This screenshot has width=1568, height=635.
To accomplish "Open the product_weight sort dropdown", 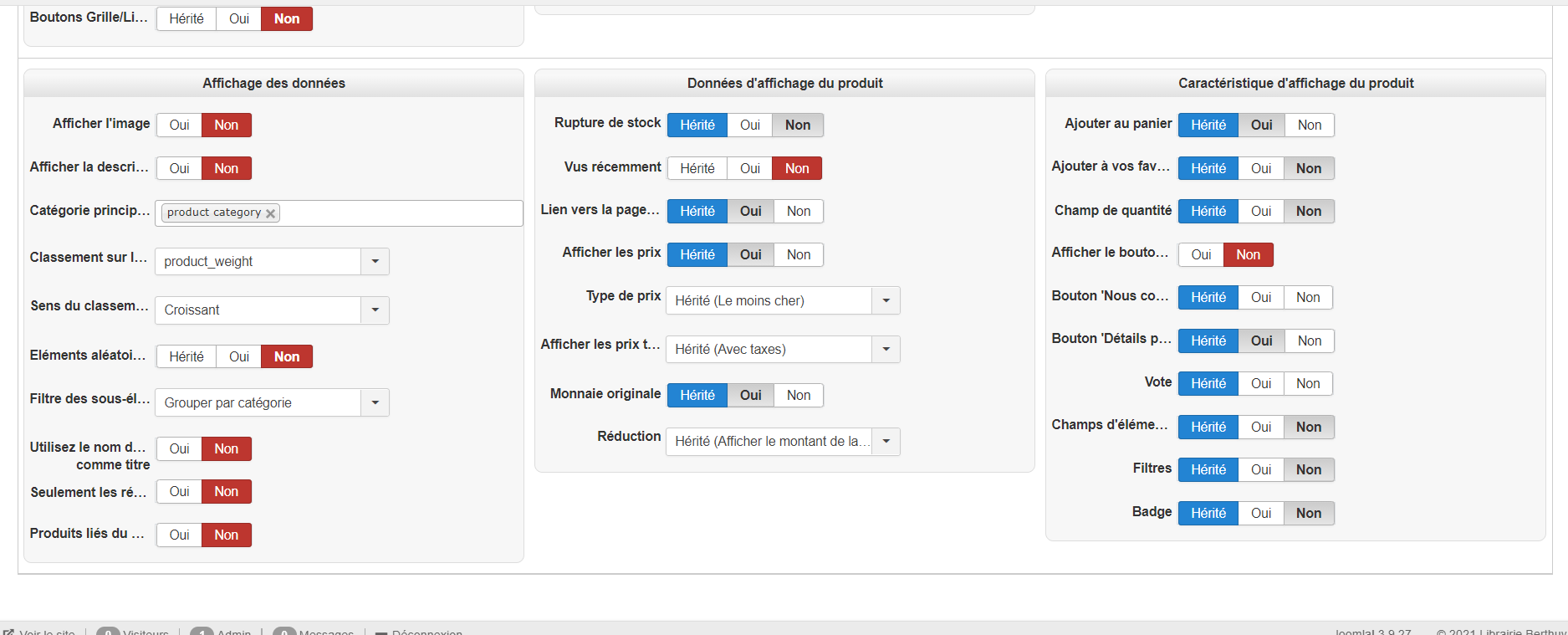I will click(375, 262).
